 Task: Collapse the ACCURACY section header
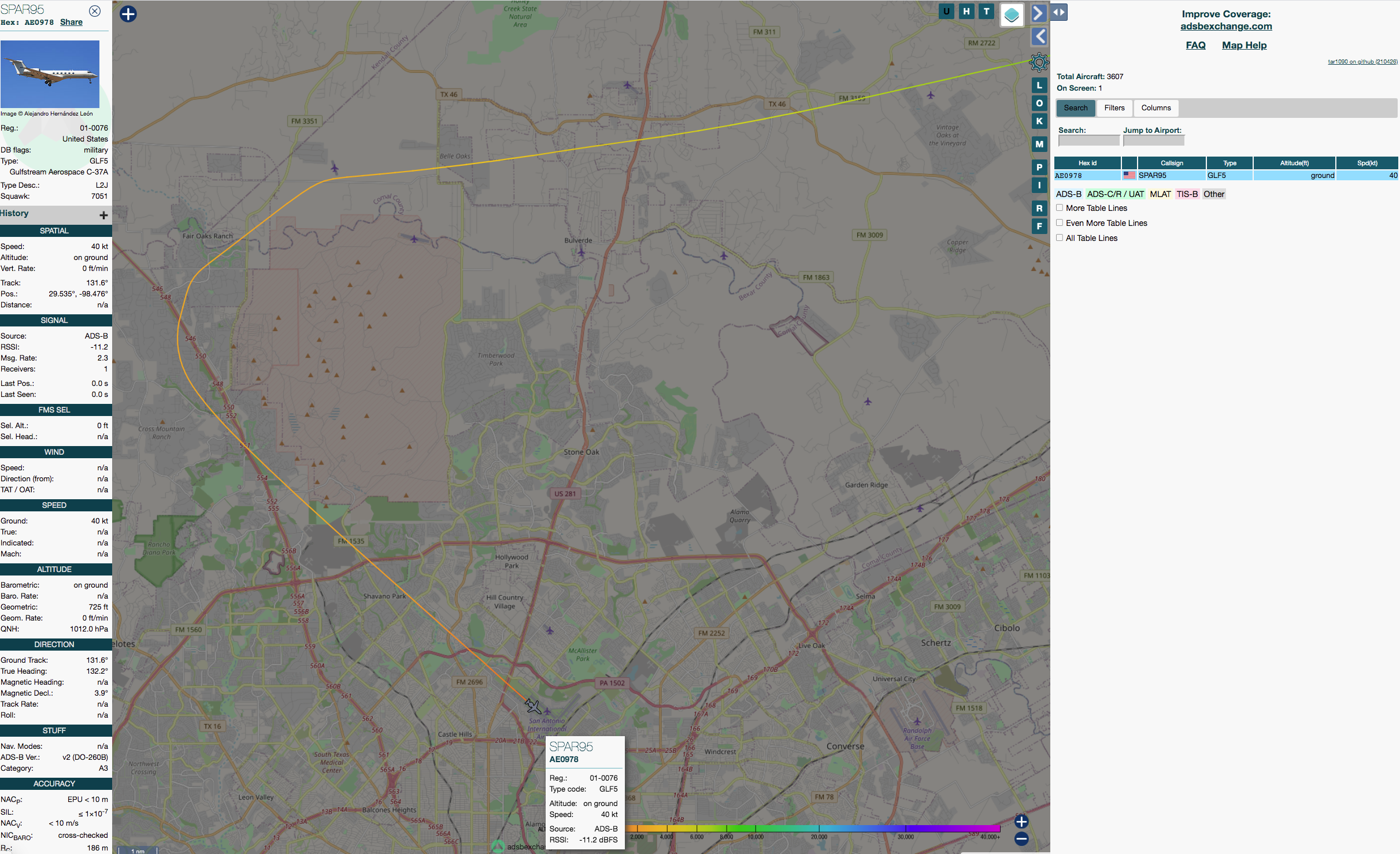pos(55,784)
